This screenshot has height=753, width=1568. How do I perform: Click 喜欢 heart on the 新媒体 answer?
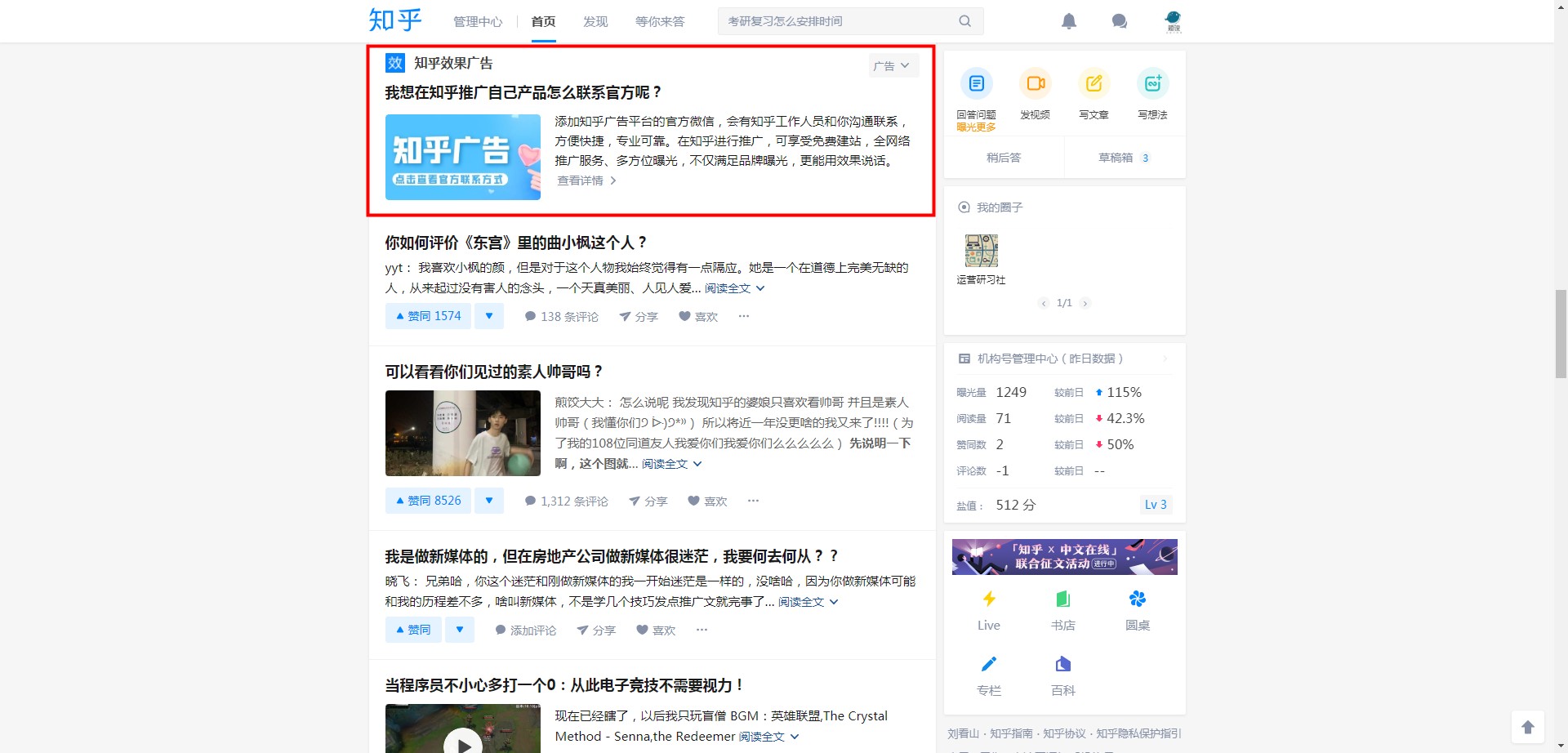(657, 630)
